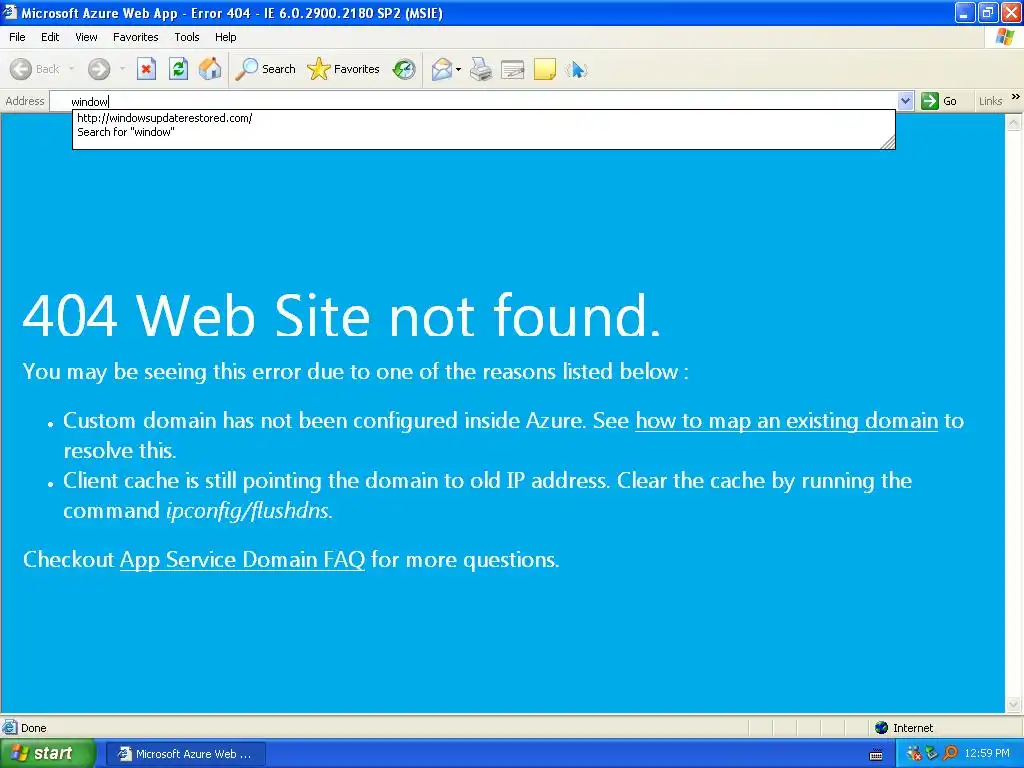Open the Address bar dropdown arrow

click(x=905, y=101)
